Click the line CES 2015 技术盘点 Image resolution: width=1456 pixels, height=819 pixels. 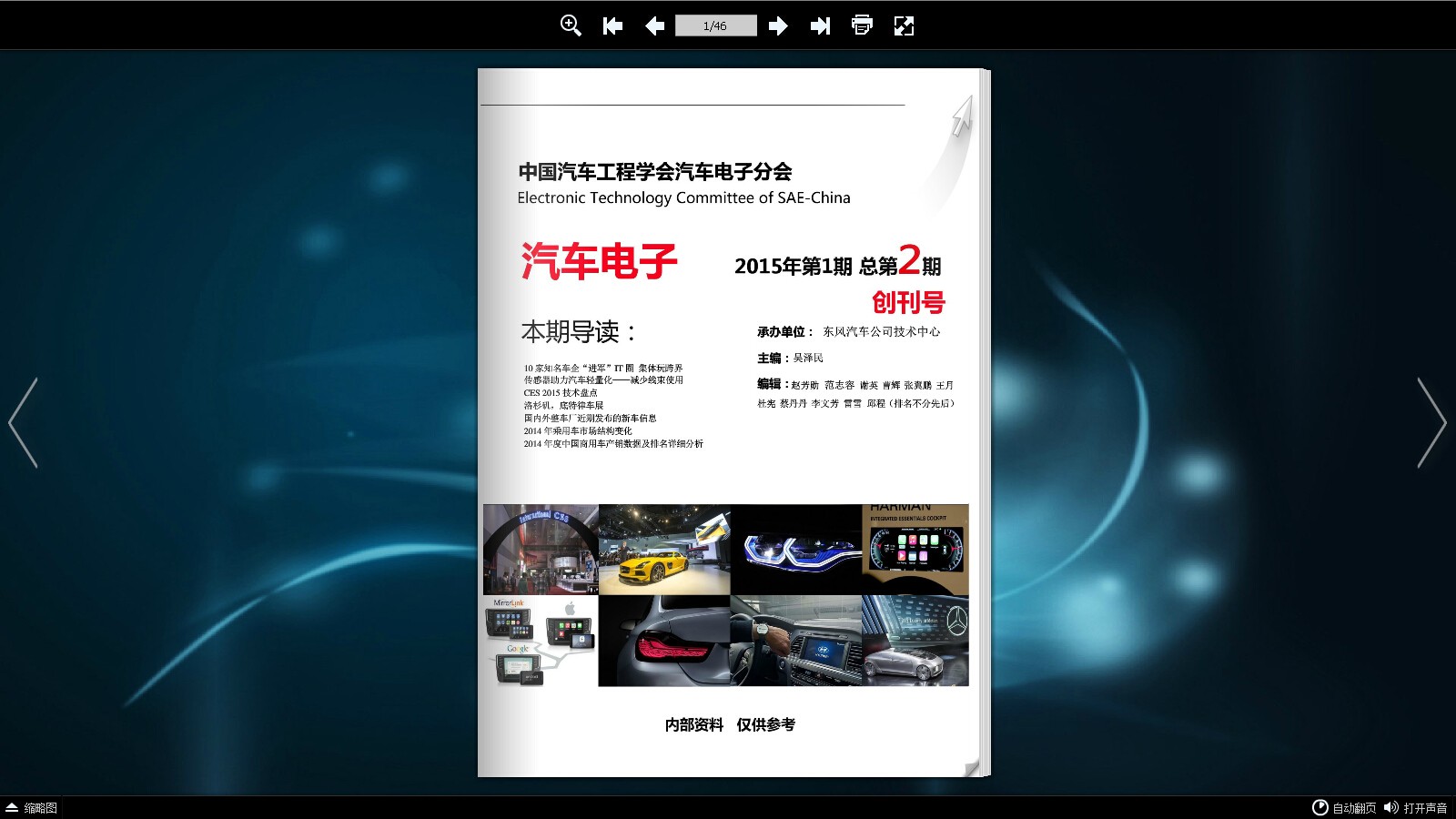[x=561, y=393]
